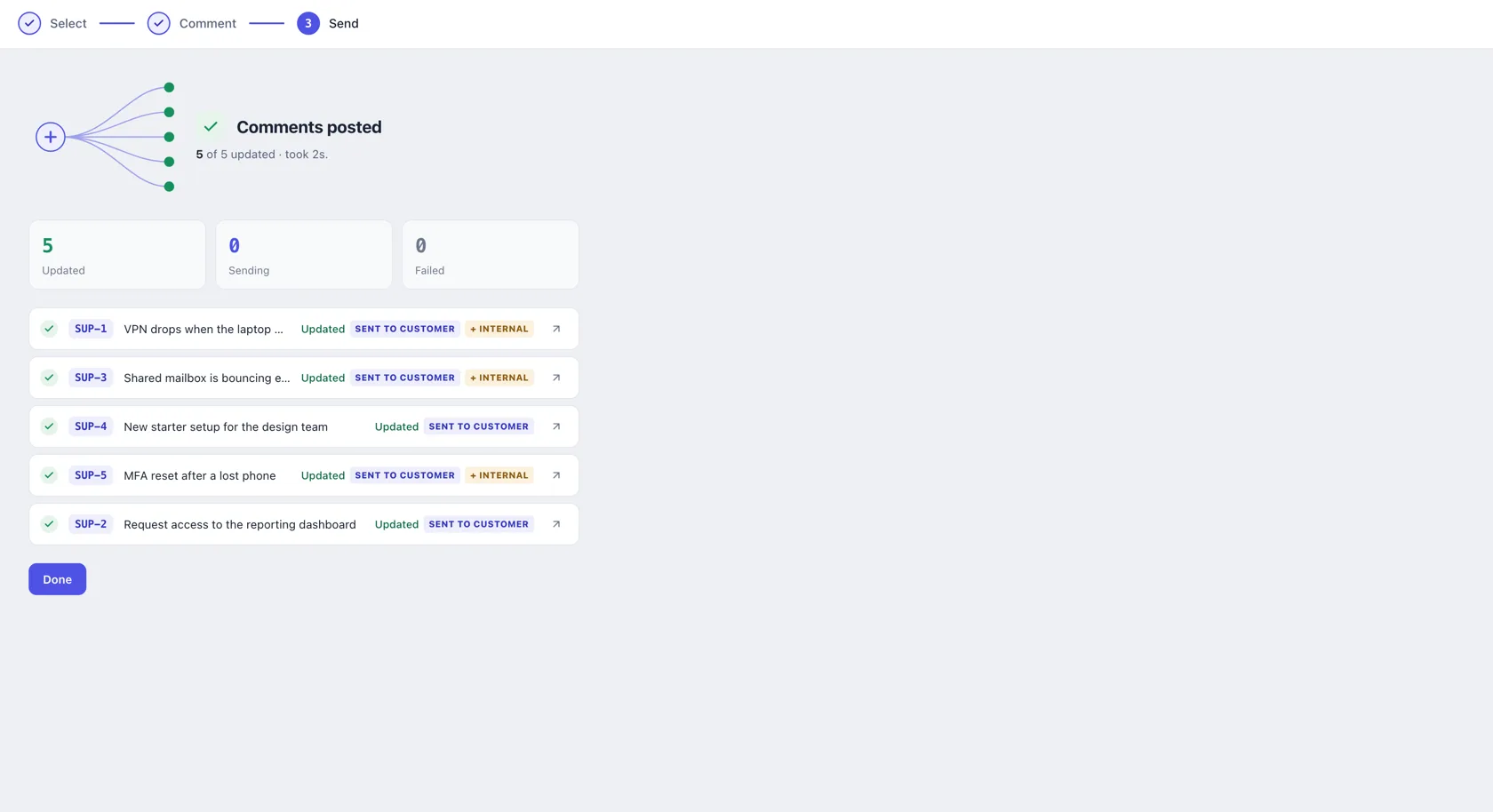
Task: Click Updated status on SUP-3 row
Action: pyautogui.click(x=323, y=378)
